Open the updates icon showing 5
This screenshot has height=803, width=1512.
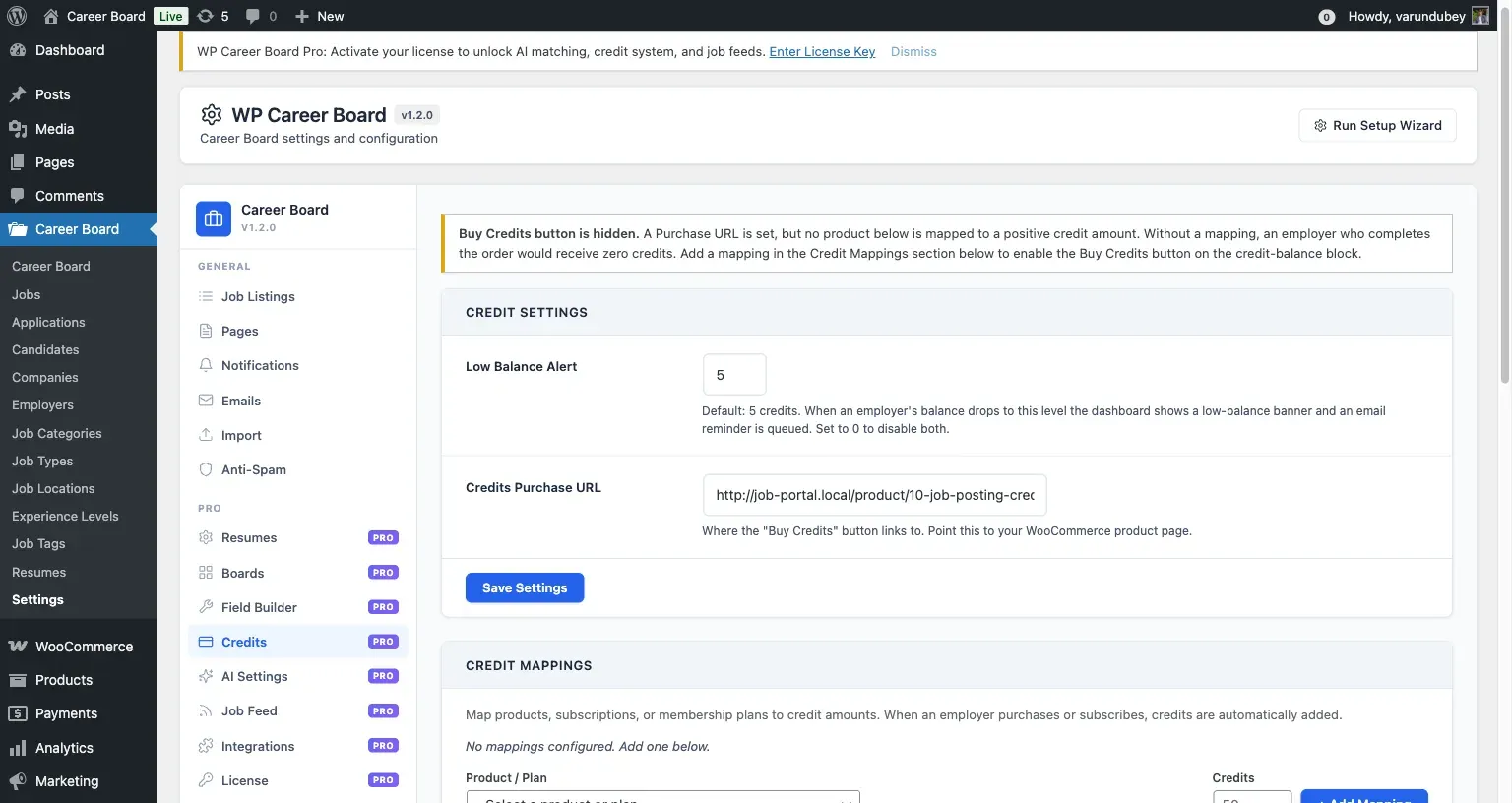click(205, 16)
